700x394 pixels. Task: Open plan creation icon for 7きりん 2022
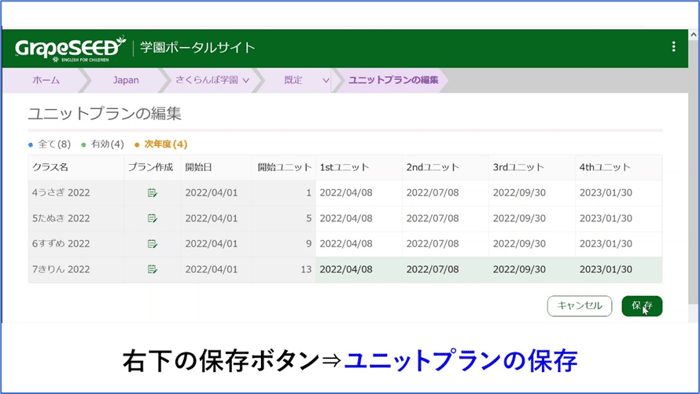pyautogui.click(x=152, y=269)
